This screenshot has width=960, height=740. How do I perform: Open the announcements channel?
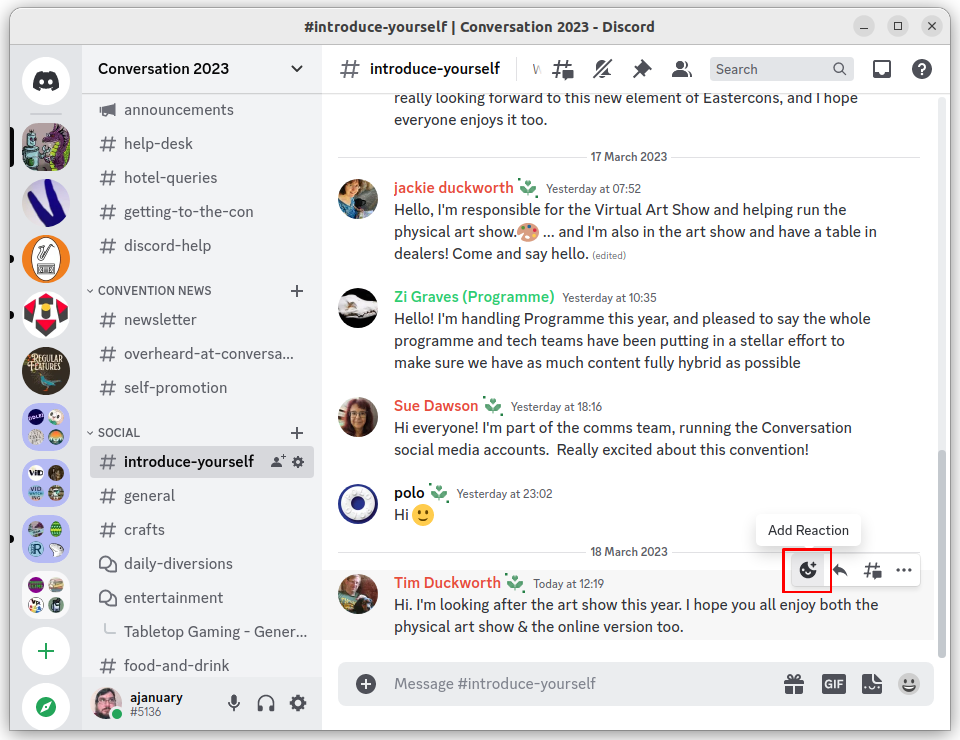click(x=201, y=110)
